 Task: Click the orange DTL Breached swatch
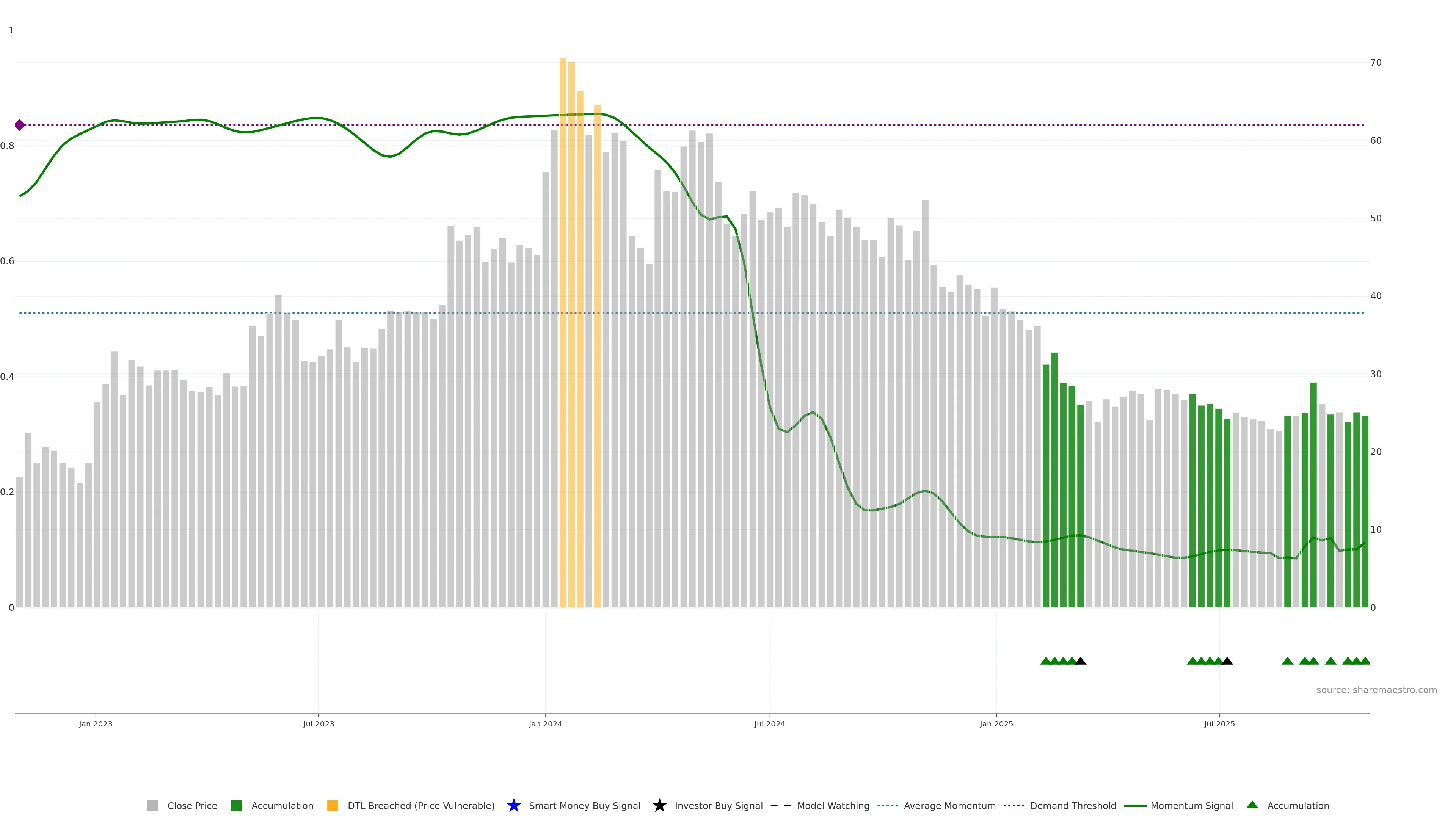333,805
